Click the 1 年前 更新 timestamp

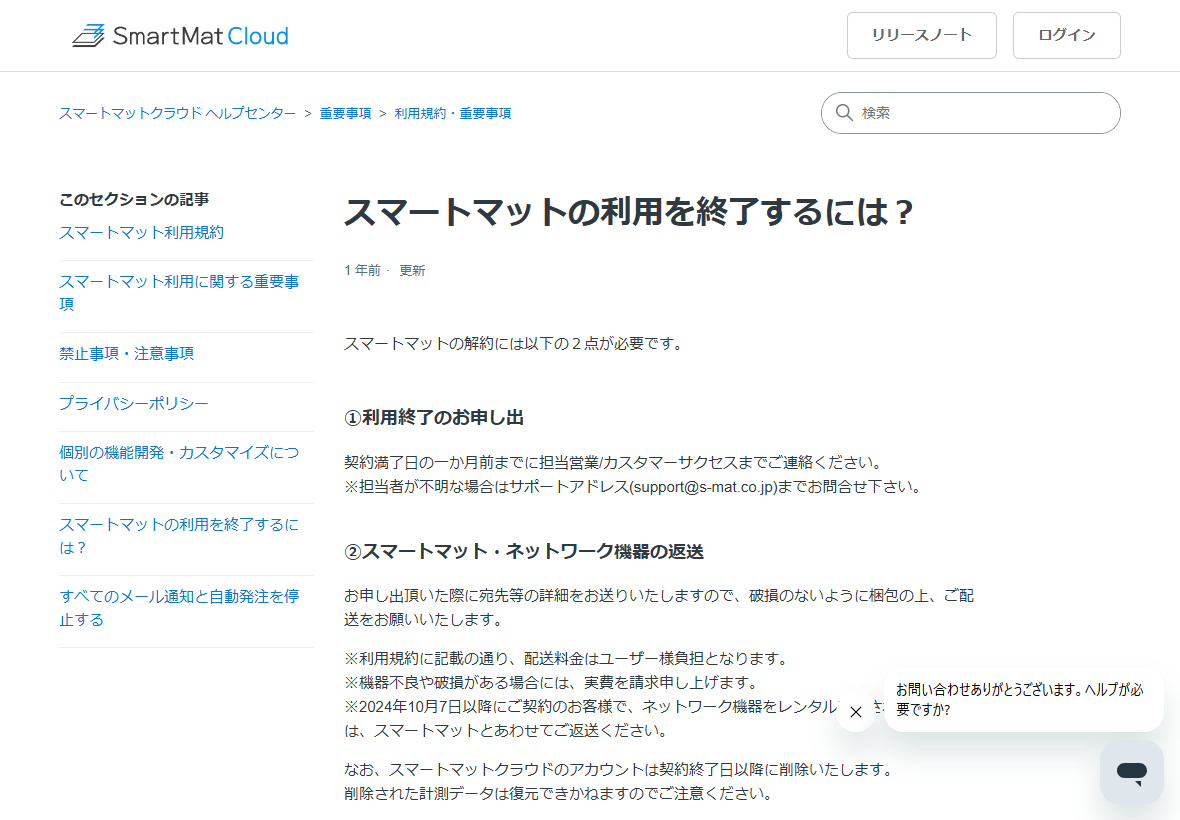click(x=385, y=270)
